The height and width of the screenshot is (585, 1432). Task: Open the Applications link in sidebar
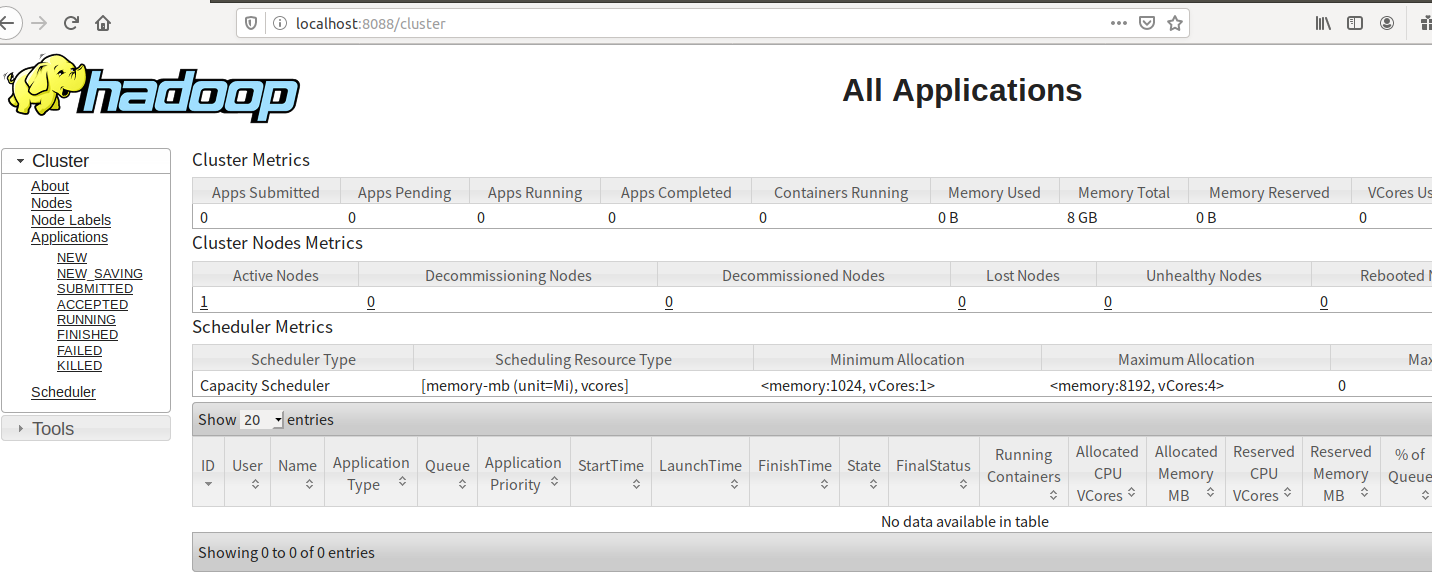pos(69,237)
